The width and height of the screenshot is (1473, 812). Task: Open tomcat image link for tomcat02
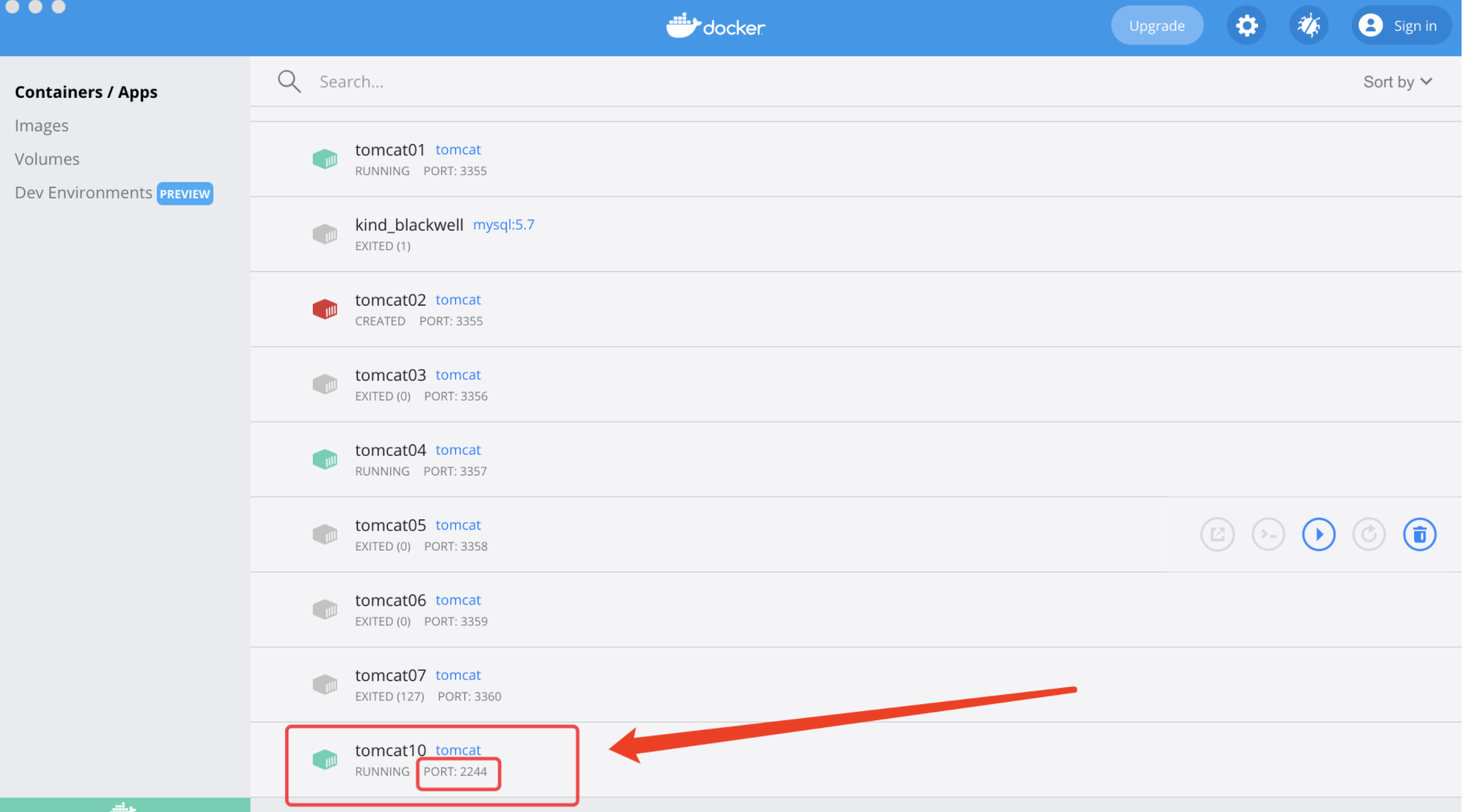(x=458, y=300)
